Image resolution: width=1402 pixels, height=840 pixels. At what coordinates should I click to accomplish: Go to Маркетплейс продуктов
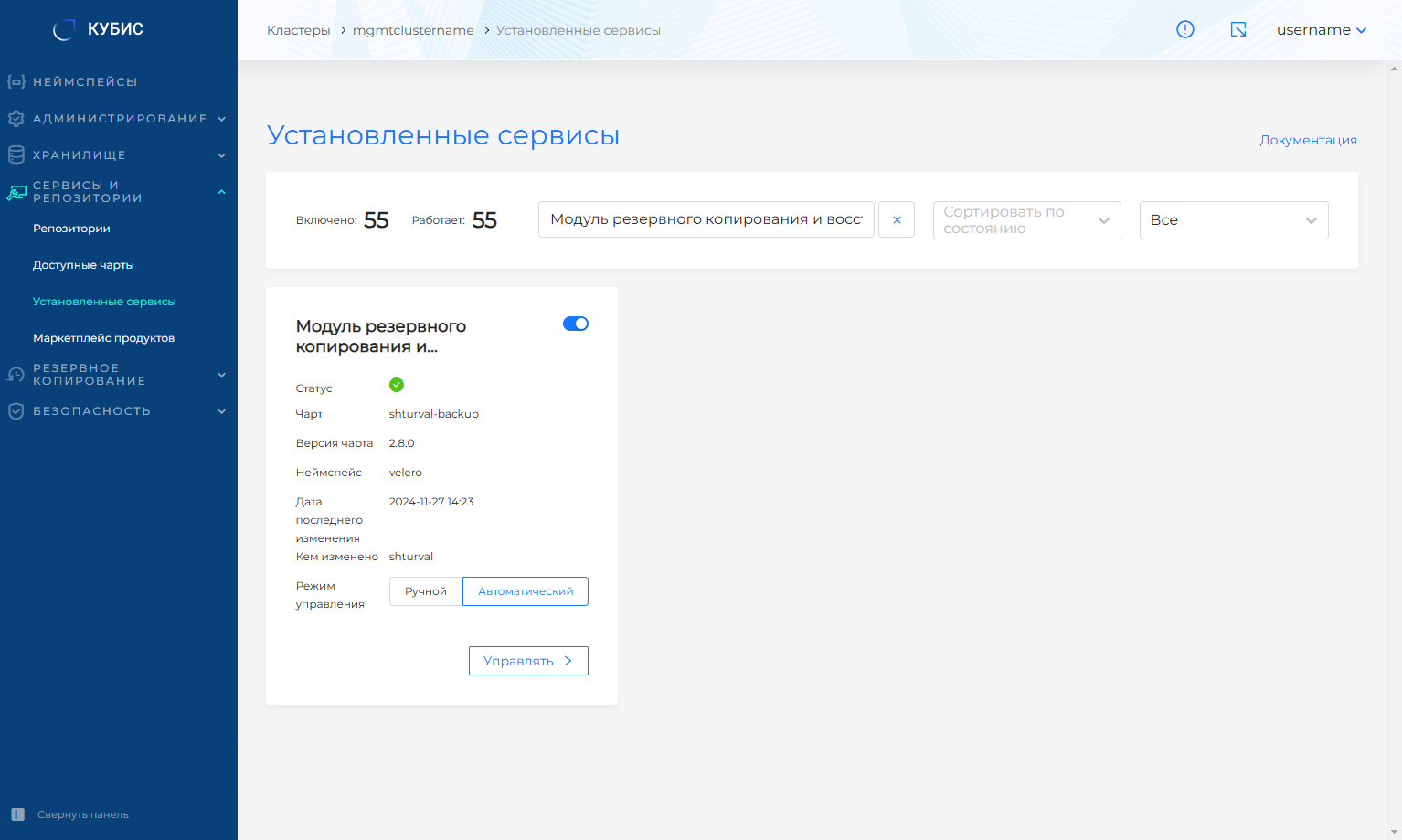pyautogui.click(x=103, y=338)
